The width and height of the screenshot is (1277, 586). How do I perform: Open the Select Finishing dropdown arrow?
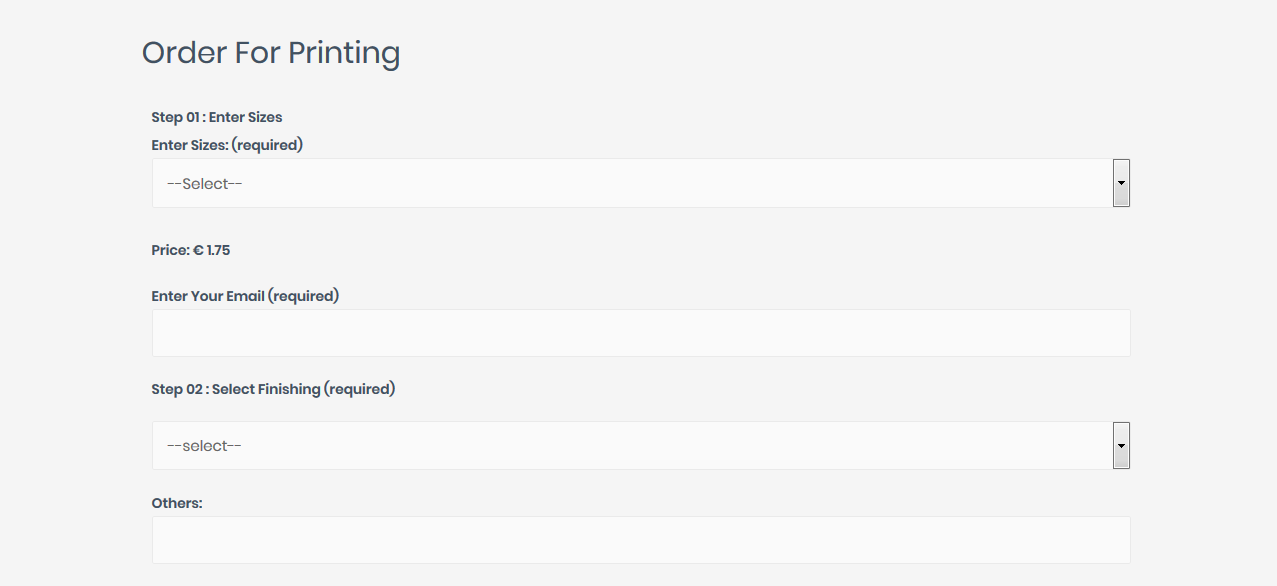pos(1121,445)
